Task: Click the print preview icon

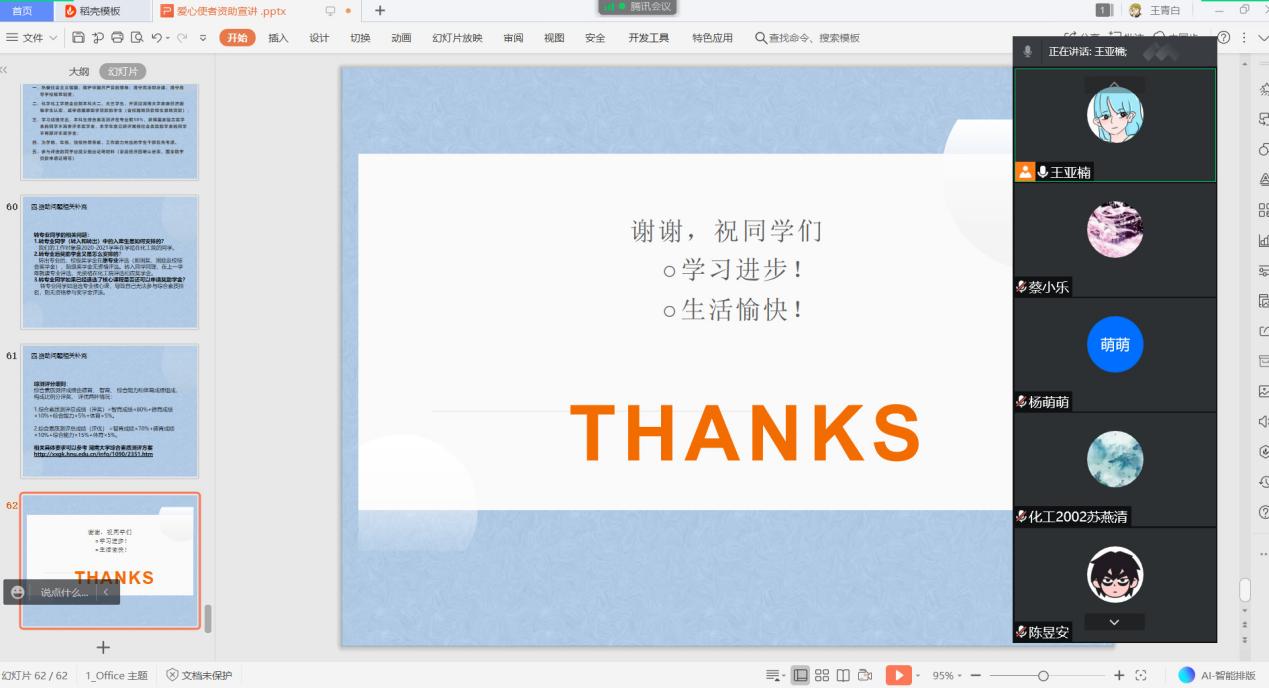Action: pyautogui.click(x=138, y=38)
